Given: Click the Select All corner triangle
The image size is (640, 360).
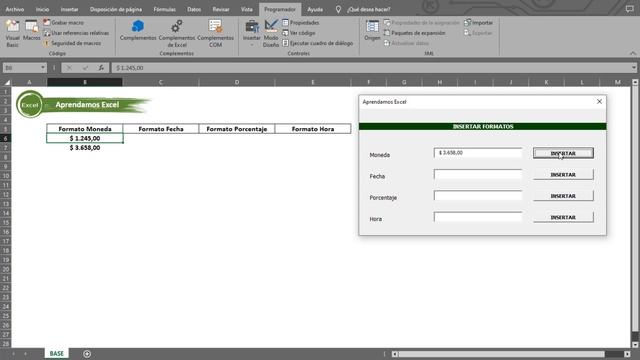Looking at the screenshot, I should click(x=6, y=82).
